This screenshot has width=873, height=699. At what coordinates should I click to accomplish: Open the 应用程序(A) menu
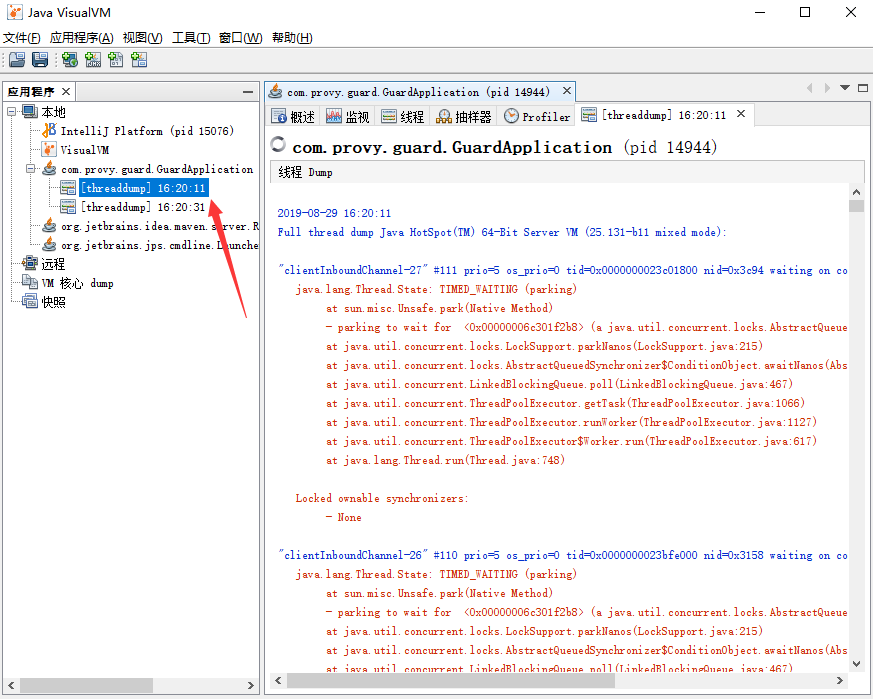click(81, 37)
